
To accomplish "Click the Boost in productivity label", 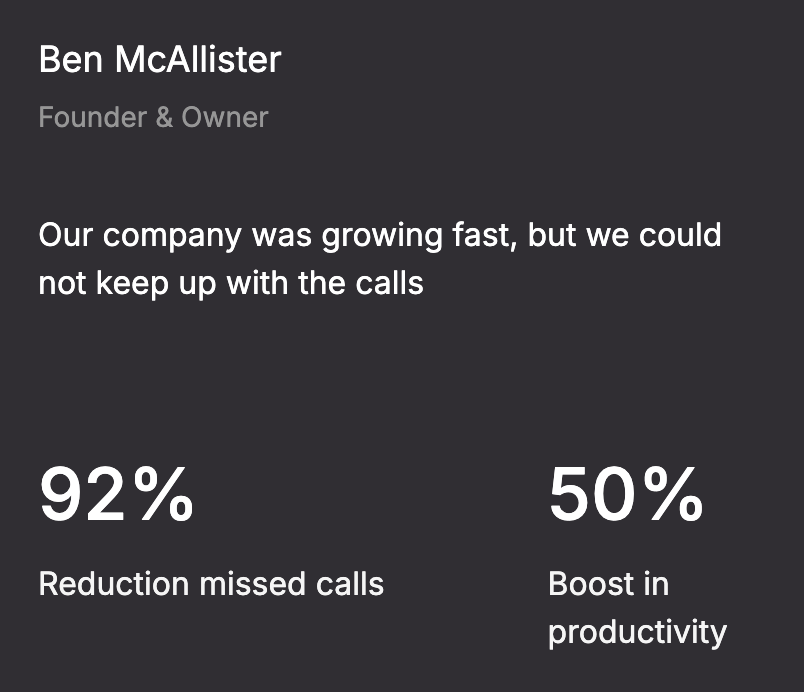I will pyautogui.click(x=637, y=608).
